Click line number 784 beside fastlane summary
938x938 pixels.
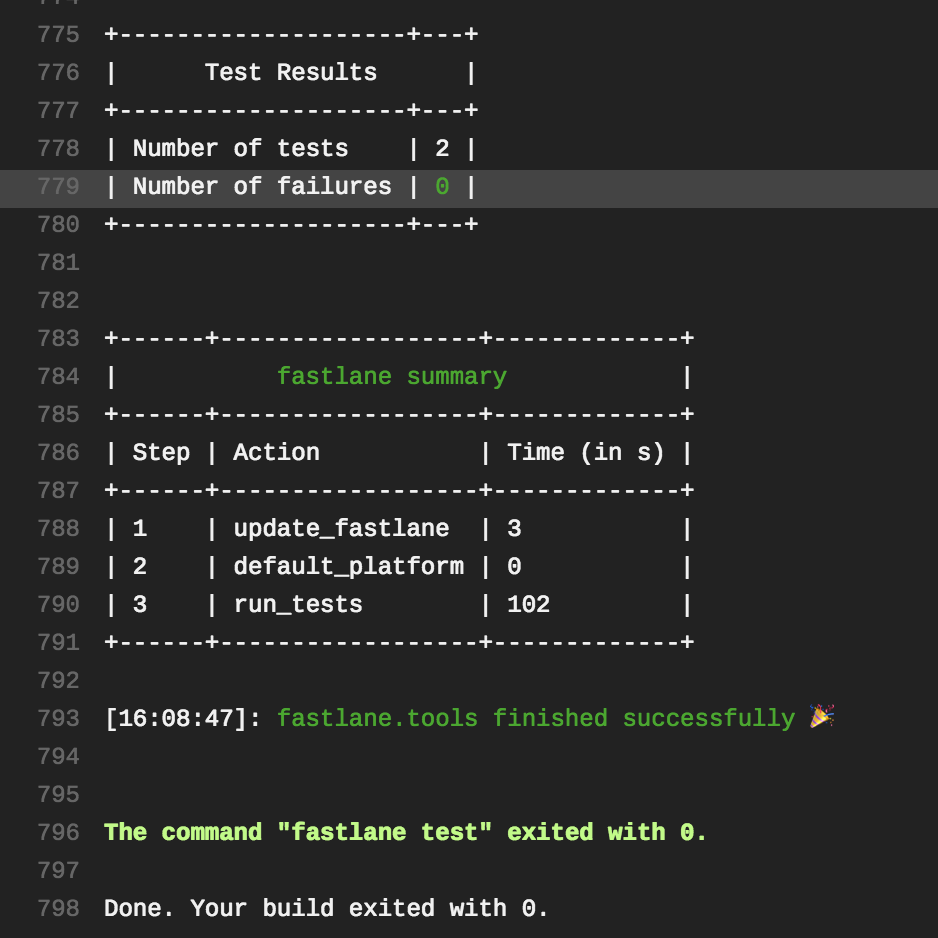tap(58, 377)
